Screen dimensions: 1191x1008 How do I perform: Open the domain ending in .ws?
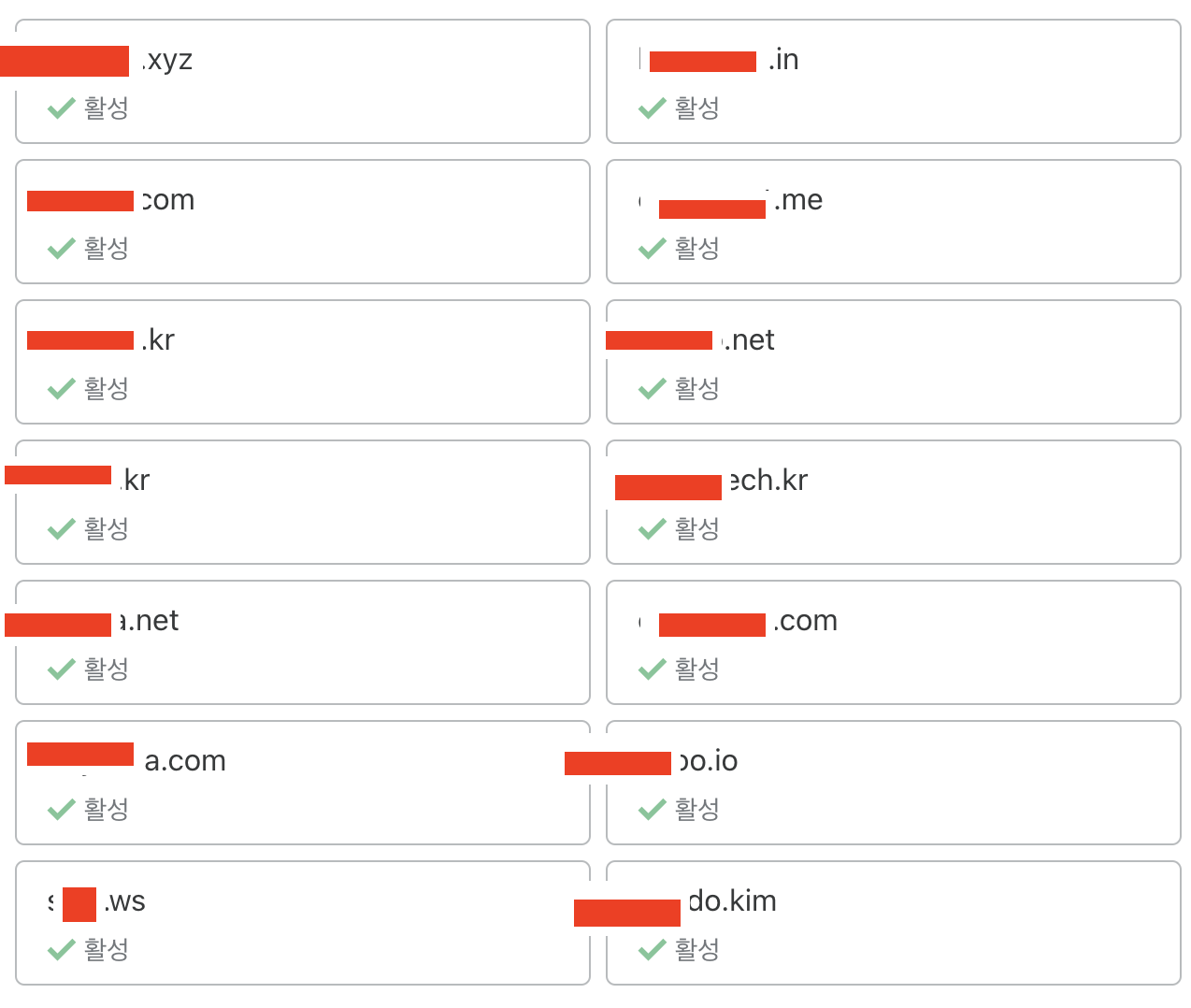(x=123, y=901)
